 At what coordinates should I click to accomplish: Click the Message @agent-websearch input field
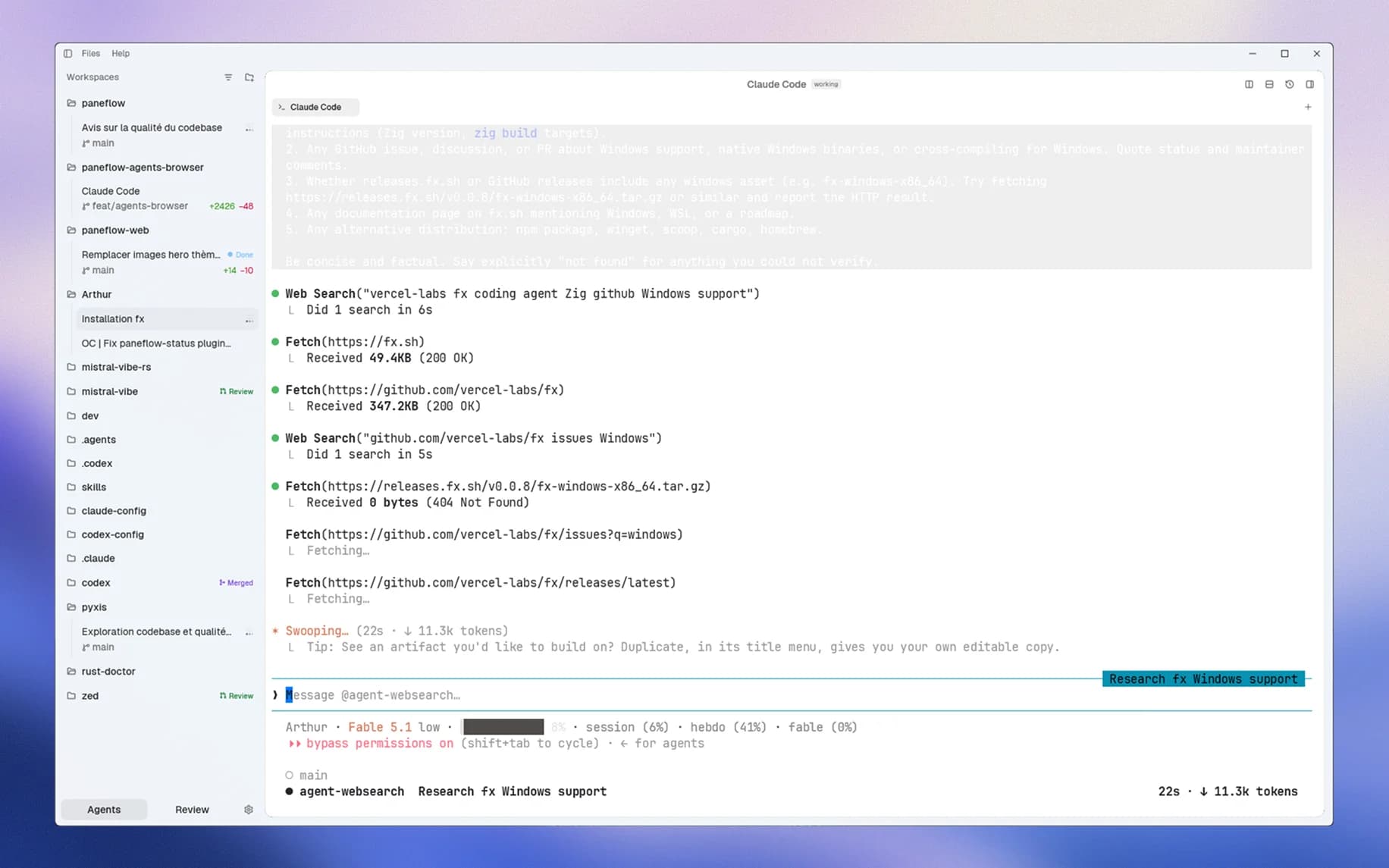point(792,695)
